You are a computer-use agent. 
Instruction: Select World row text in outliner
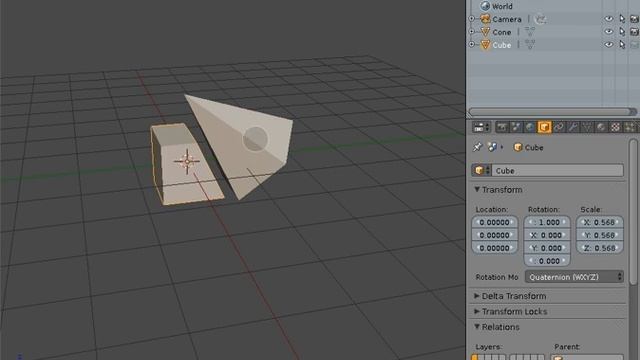pos(502,6)
